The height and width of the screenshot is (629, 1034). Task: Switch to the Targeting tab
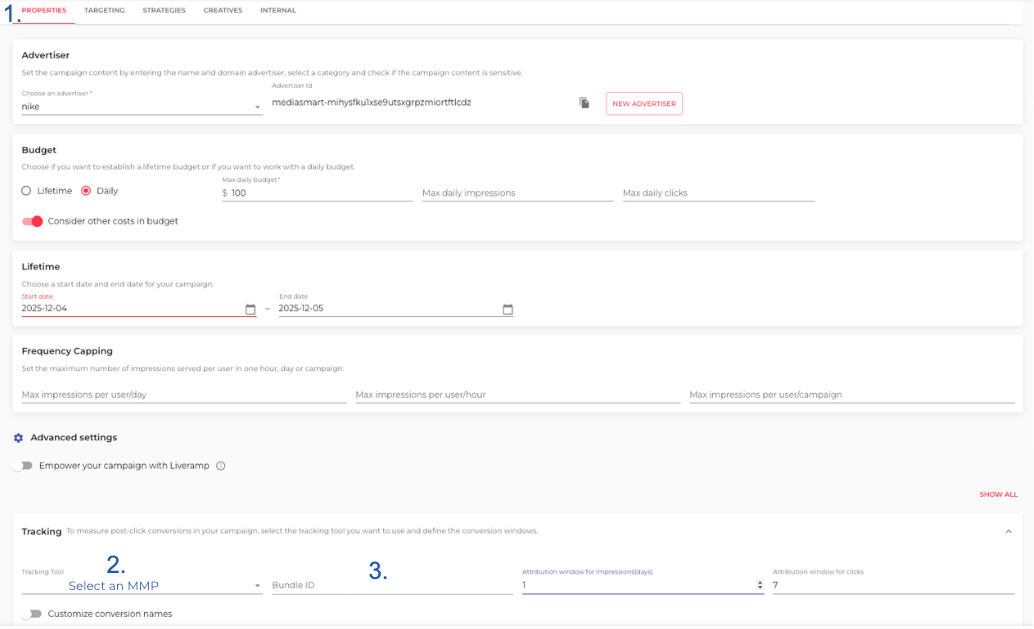coord(104,10)
